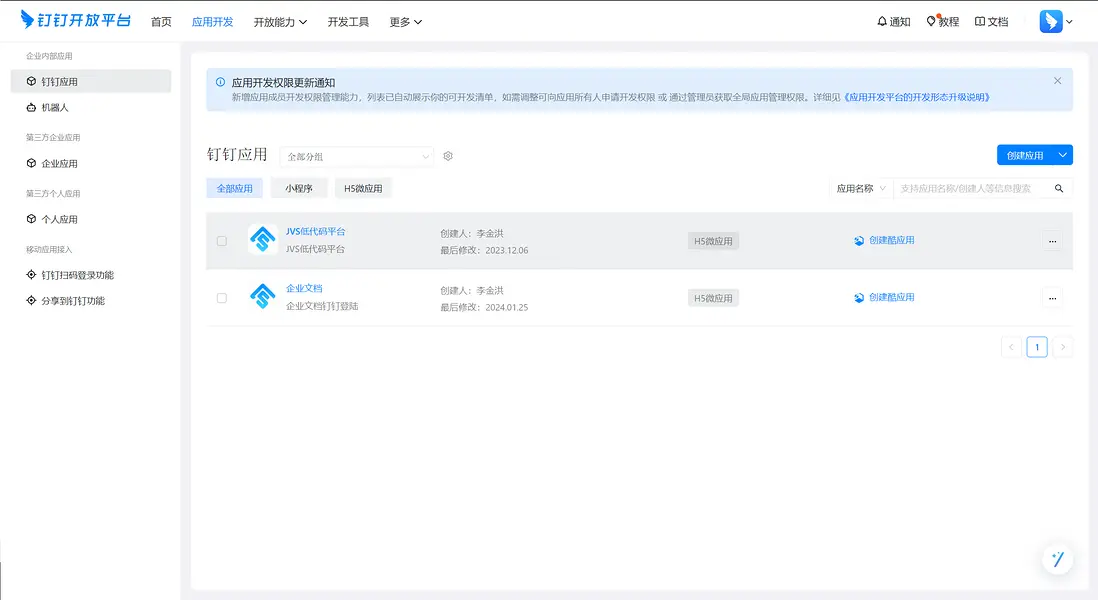Screen dimensions: 1098x600
Task: Check the JVS低代码平台 row checkbox
Action: 222,241
